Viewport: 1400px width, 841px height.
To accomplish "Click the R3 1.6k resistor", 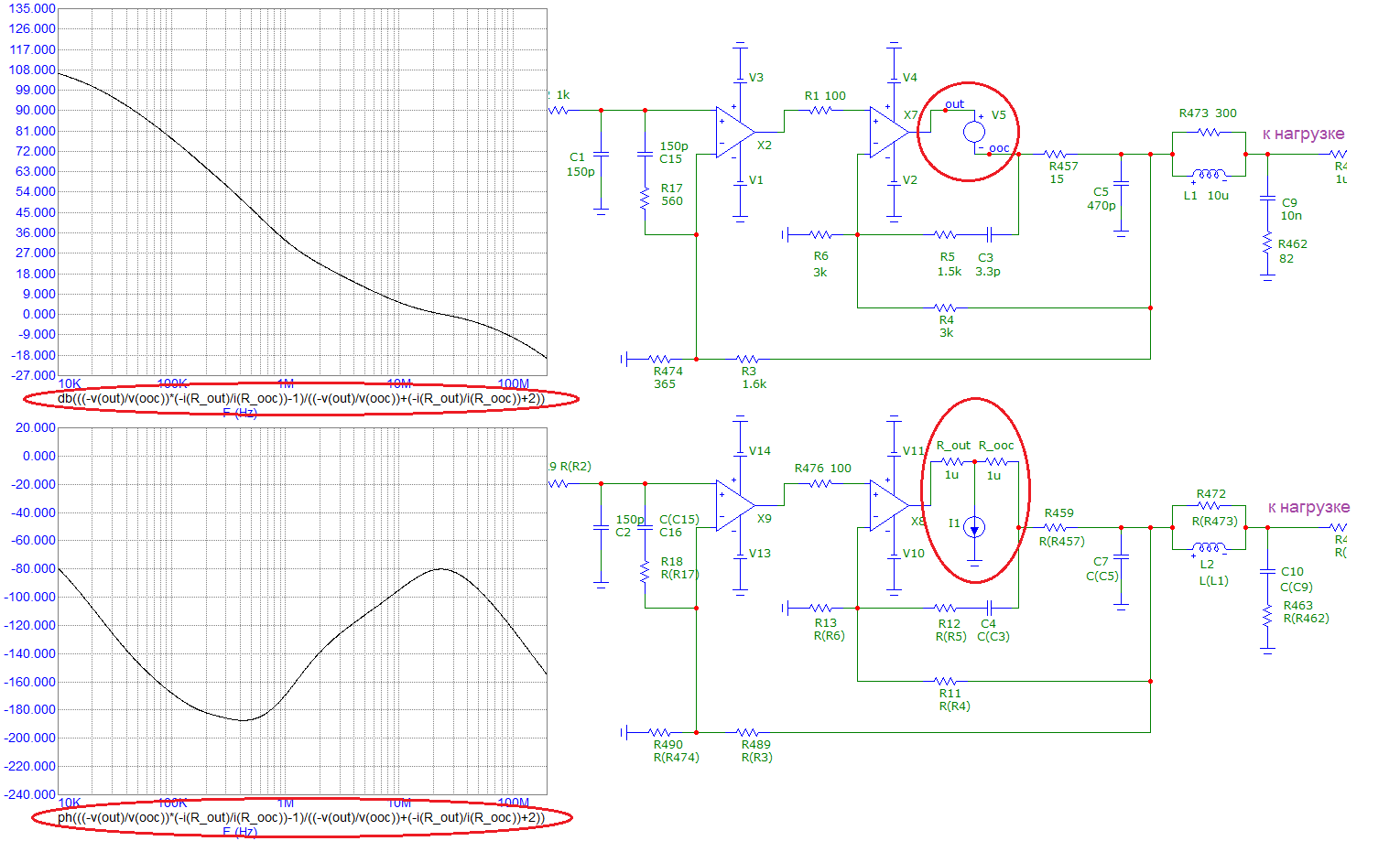I will click(x=748, y=359).
